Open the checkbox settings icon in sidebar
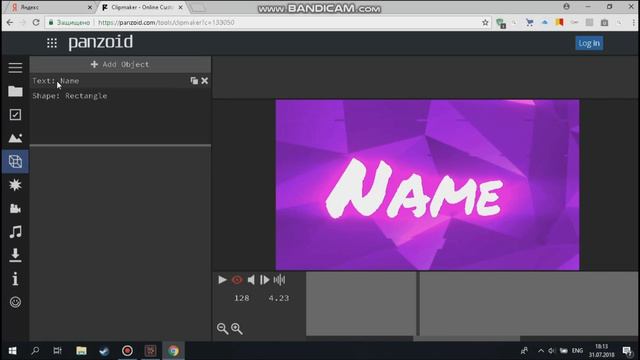The height and width of the screenshot is (360, 640). point(15,115)
